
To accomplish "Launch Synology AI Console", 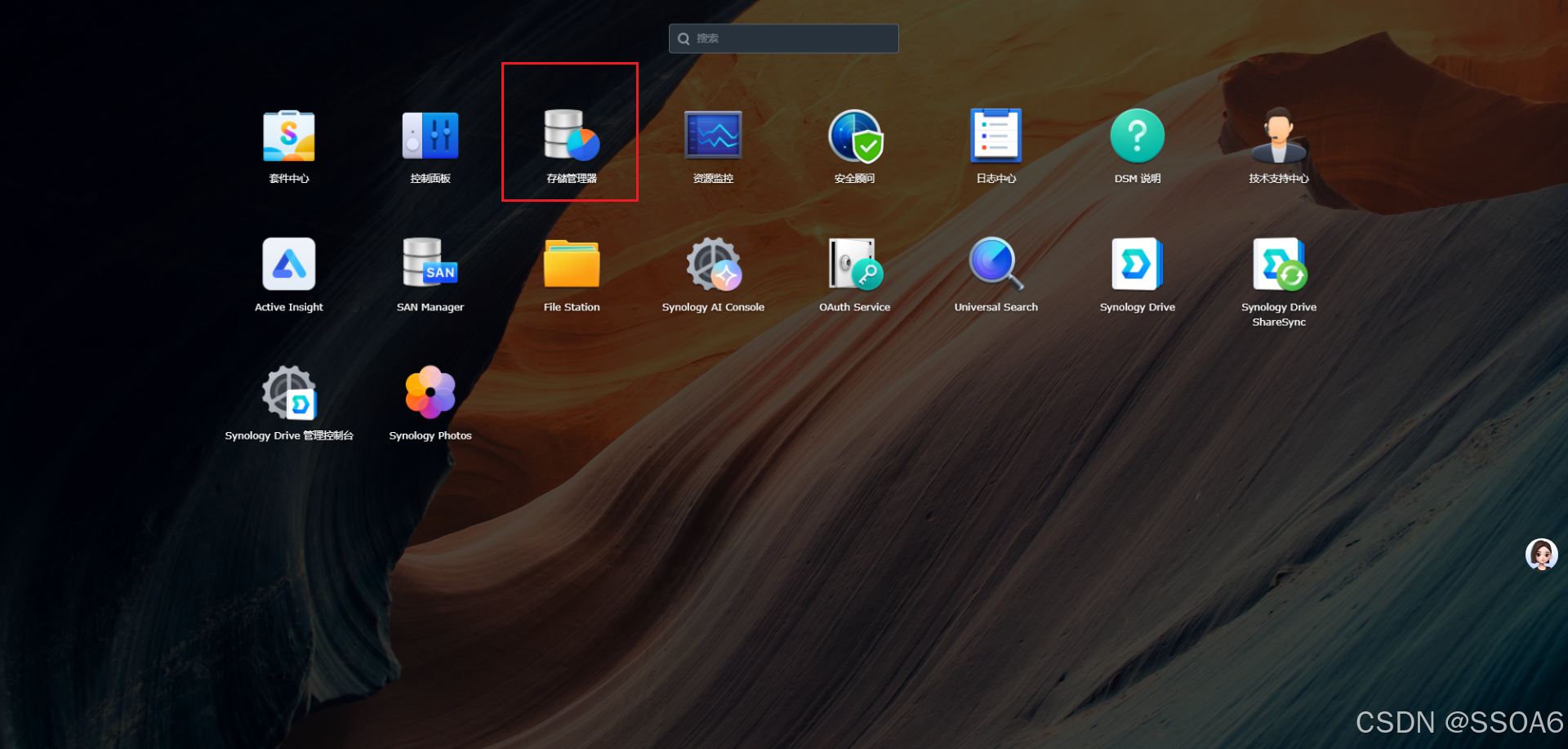I will coord(714,264).
